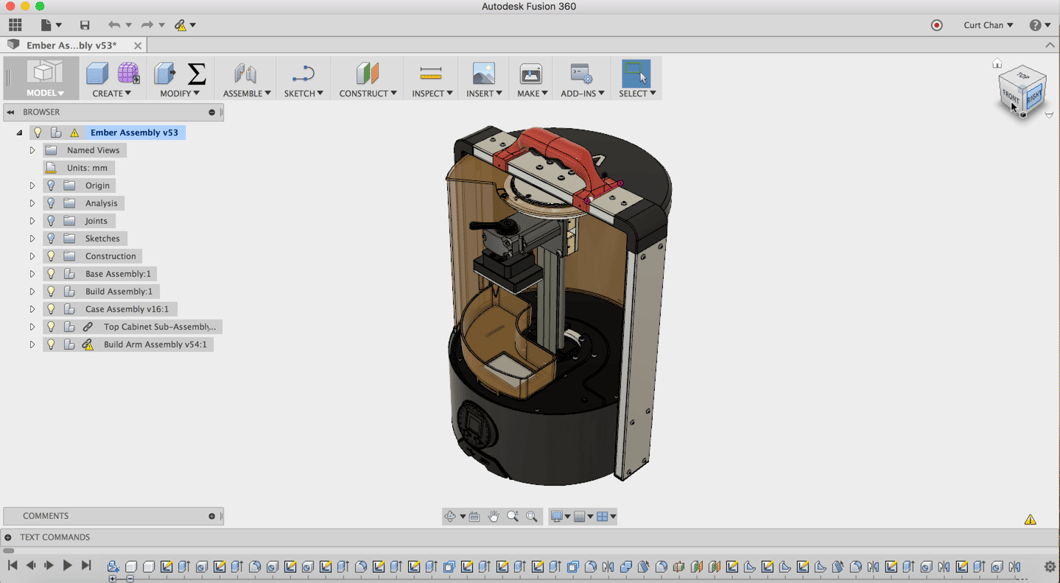
Task: Toggle lightbulb of Base Assembly:1
Action: tap(51, 274)
